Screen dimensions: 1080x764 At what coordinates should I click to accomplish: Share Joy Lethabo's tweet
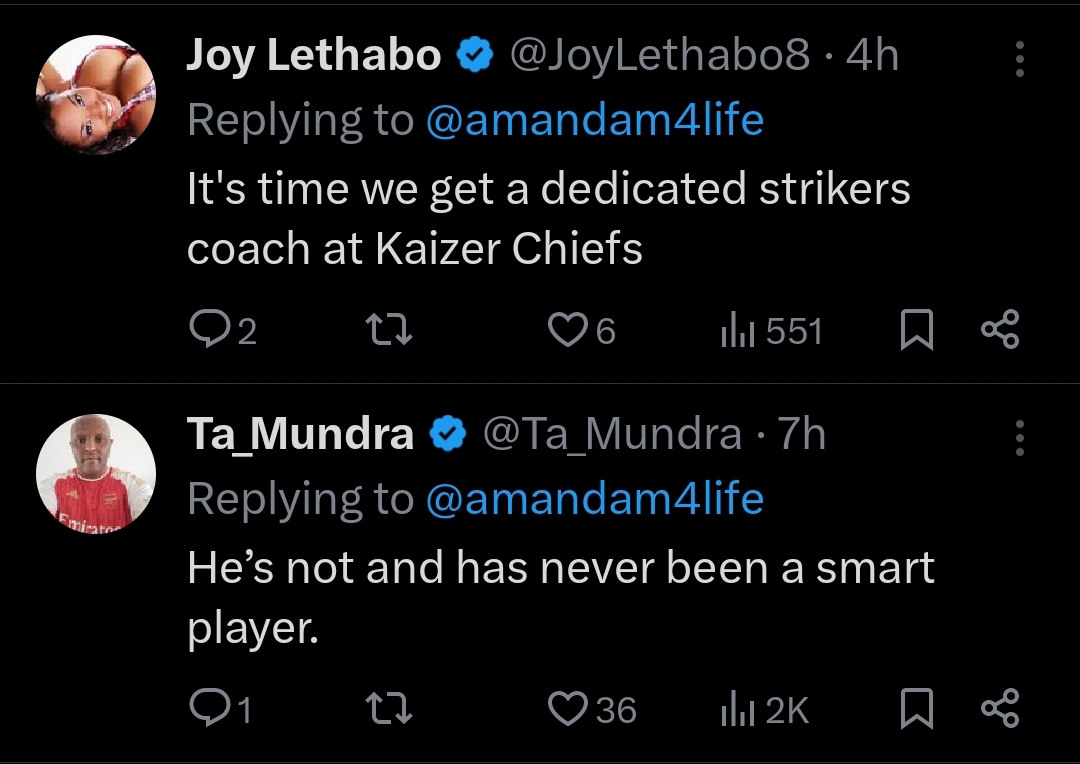pos(1000,331)
